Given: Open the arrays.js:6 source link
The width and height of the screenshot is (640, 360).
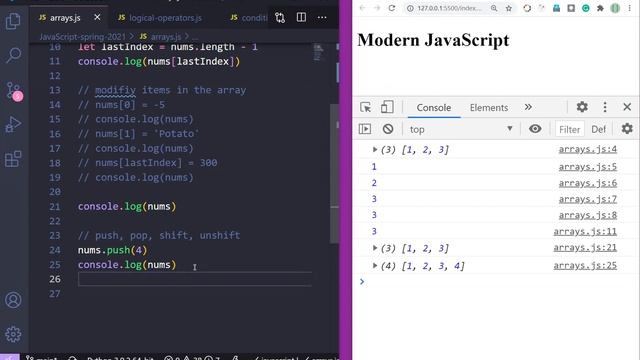Looking at the screenshot, I should coord(587,183).
